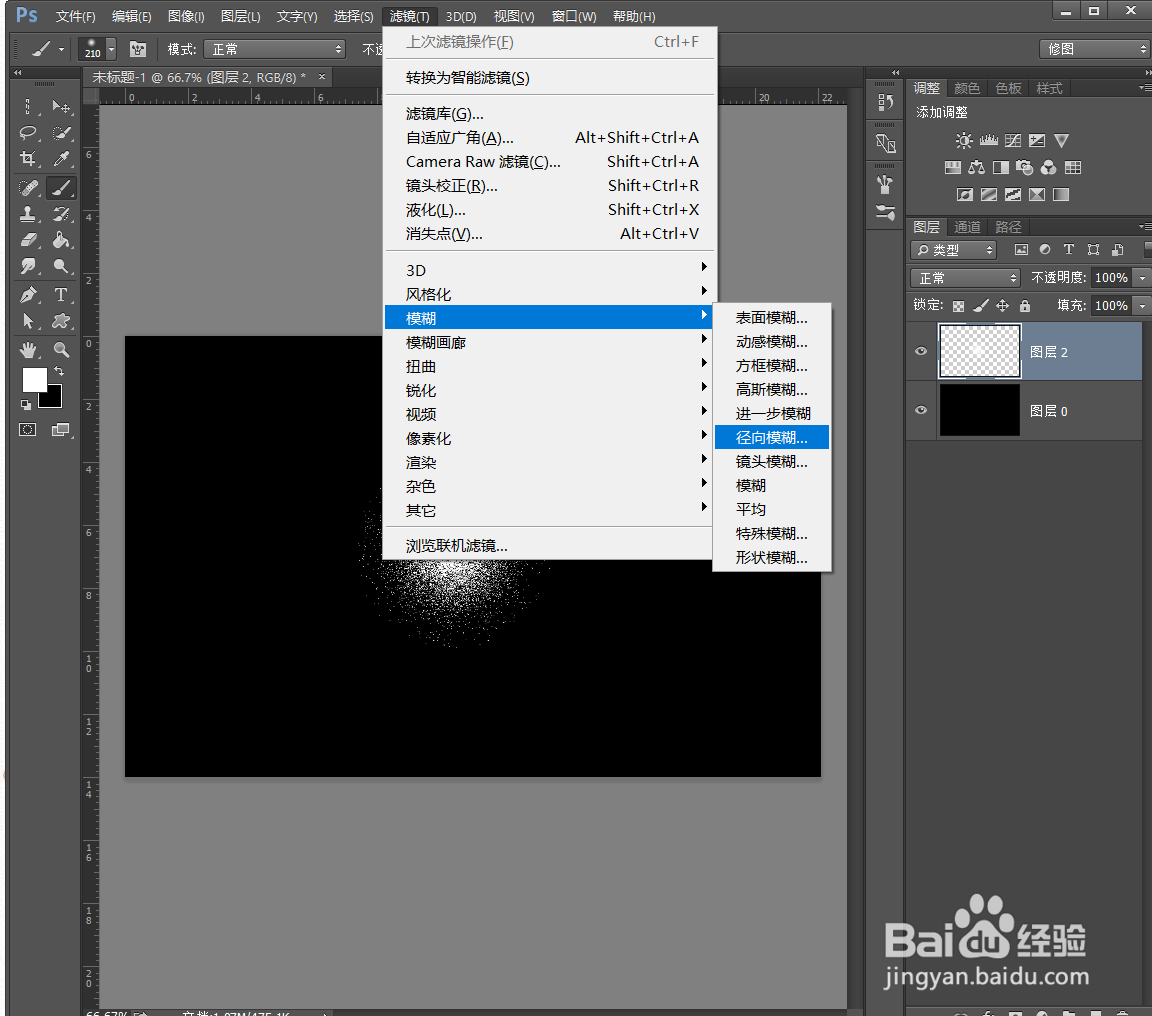Switch to the 路径 tab

[x=1008, y=227]
